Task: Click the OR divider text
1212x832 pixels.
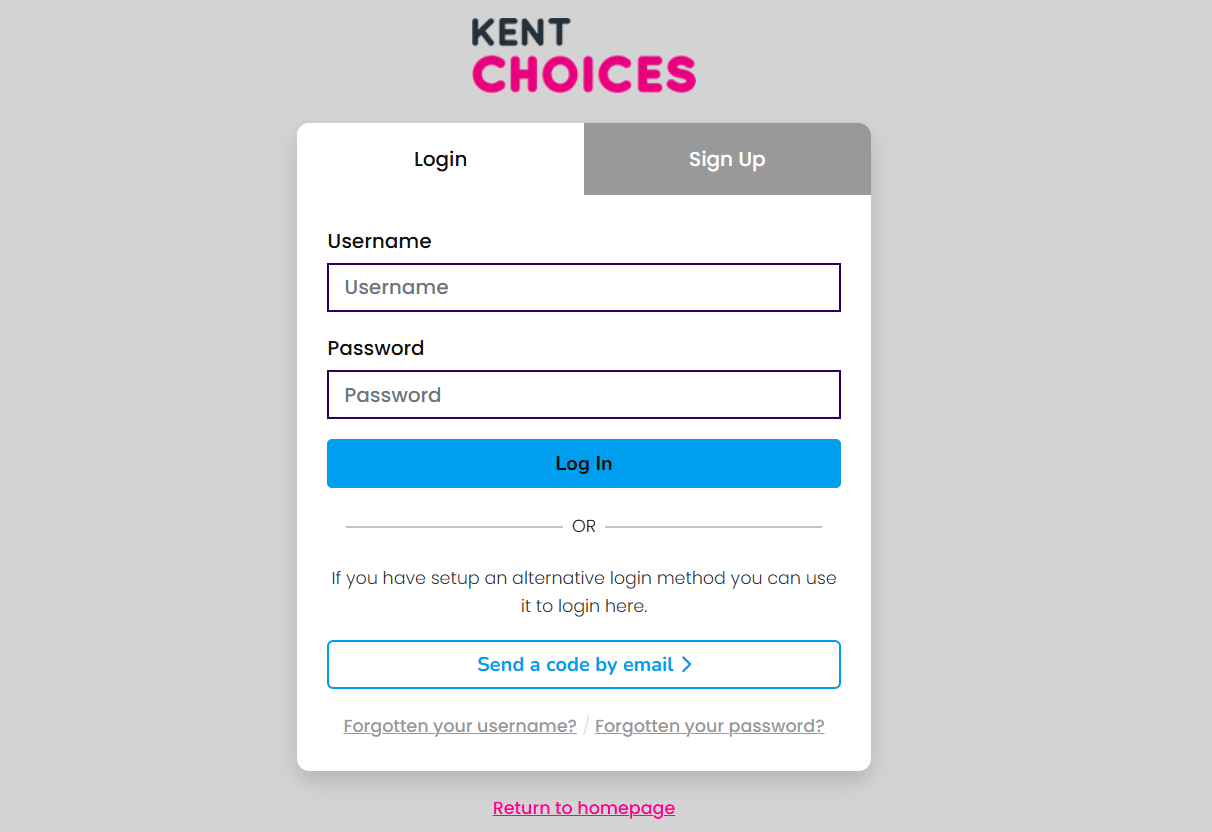Action: pyautogui.click(x=584, y=527)
